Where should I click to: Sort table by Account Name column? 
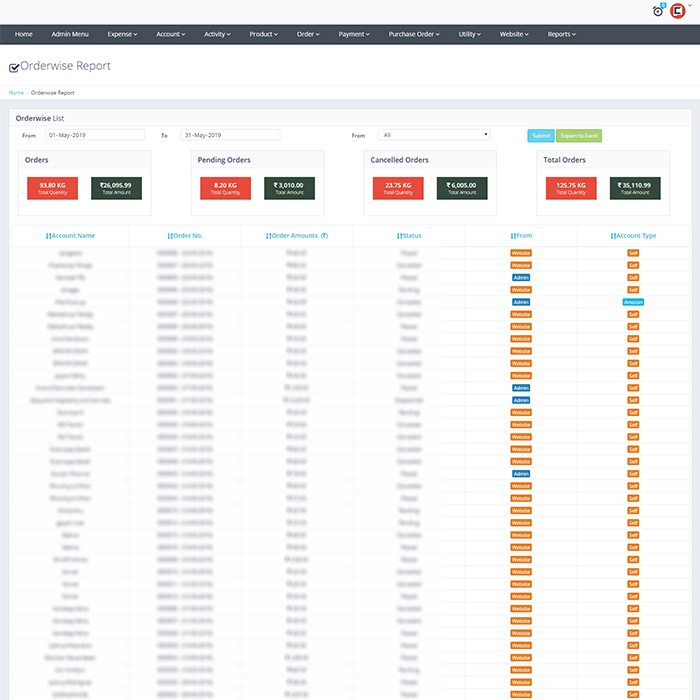pyautogui.click(x=70, y=236)
